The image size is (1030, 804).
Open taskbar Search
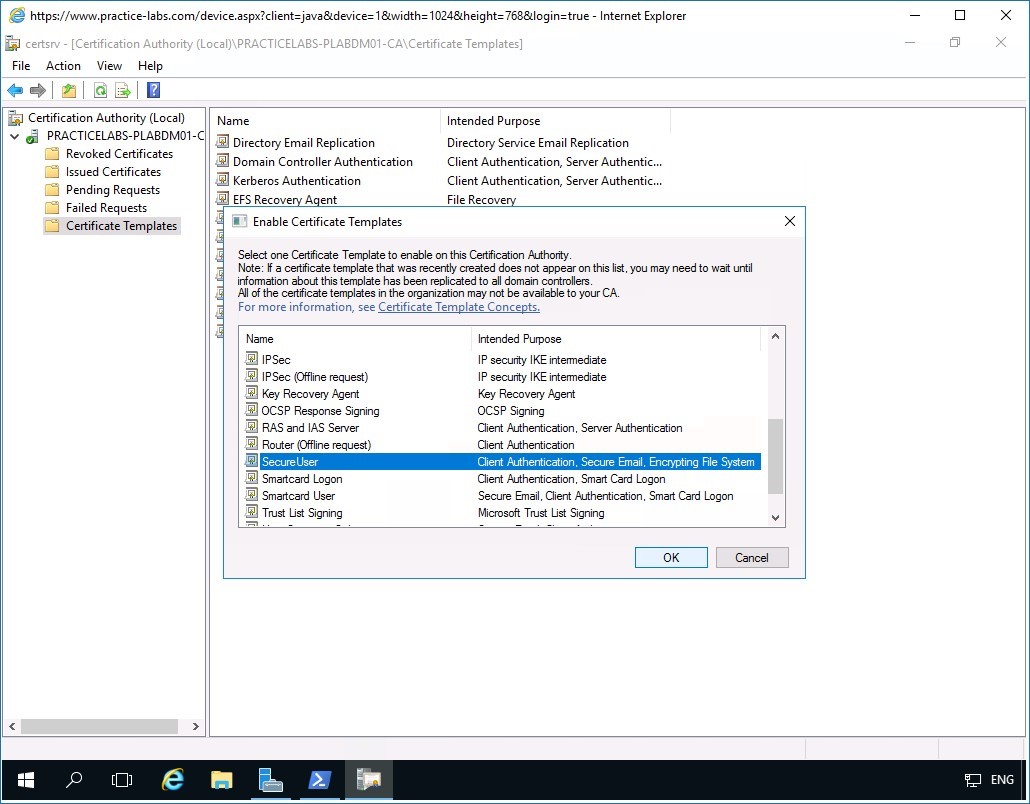tap(74, 780)
